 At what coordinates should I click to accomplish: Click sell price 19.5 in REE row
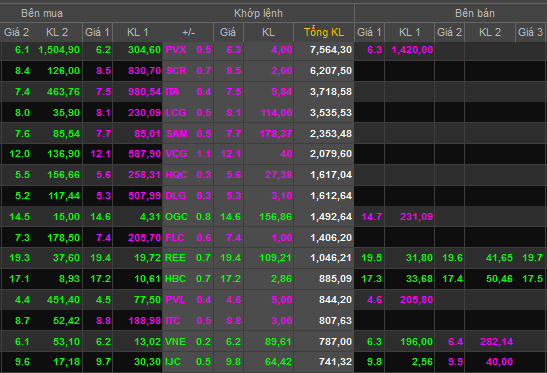click(x=372, y=258)
